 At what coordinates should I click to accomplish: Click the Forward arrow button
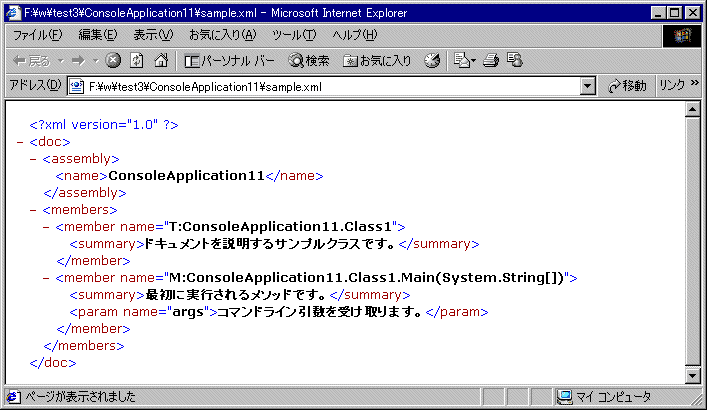click(78, 60)
